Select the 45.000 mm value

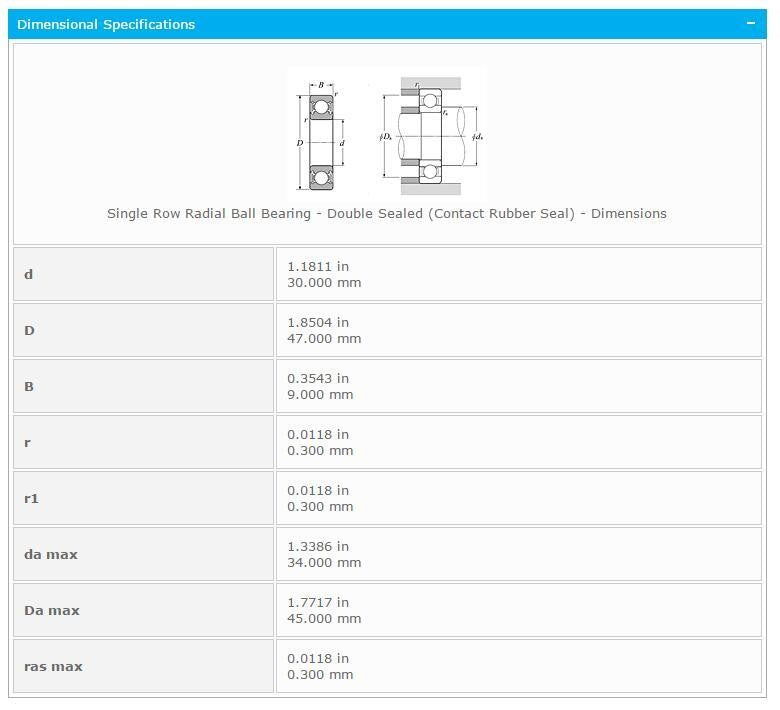tap(324, 619)
